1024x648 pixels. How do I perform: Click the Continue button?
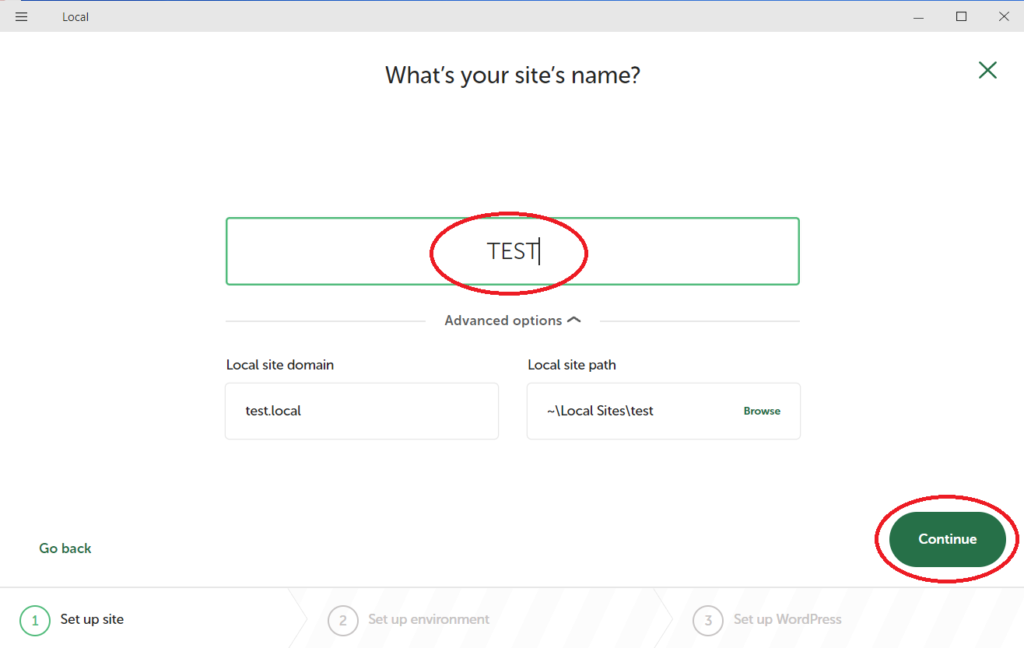[947, 539]
